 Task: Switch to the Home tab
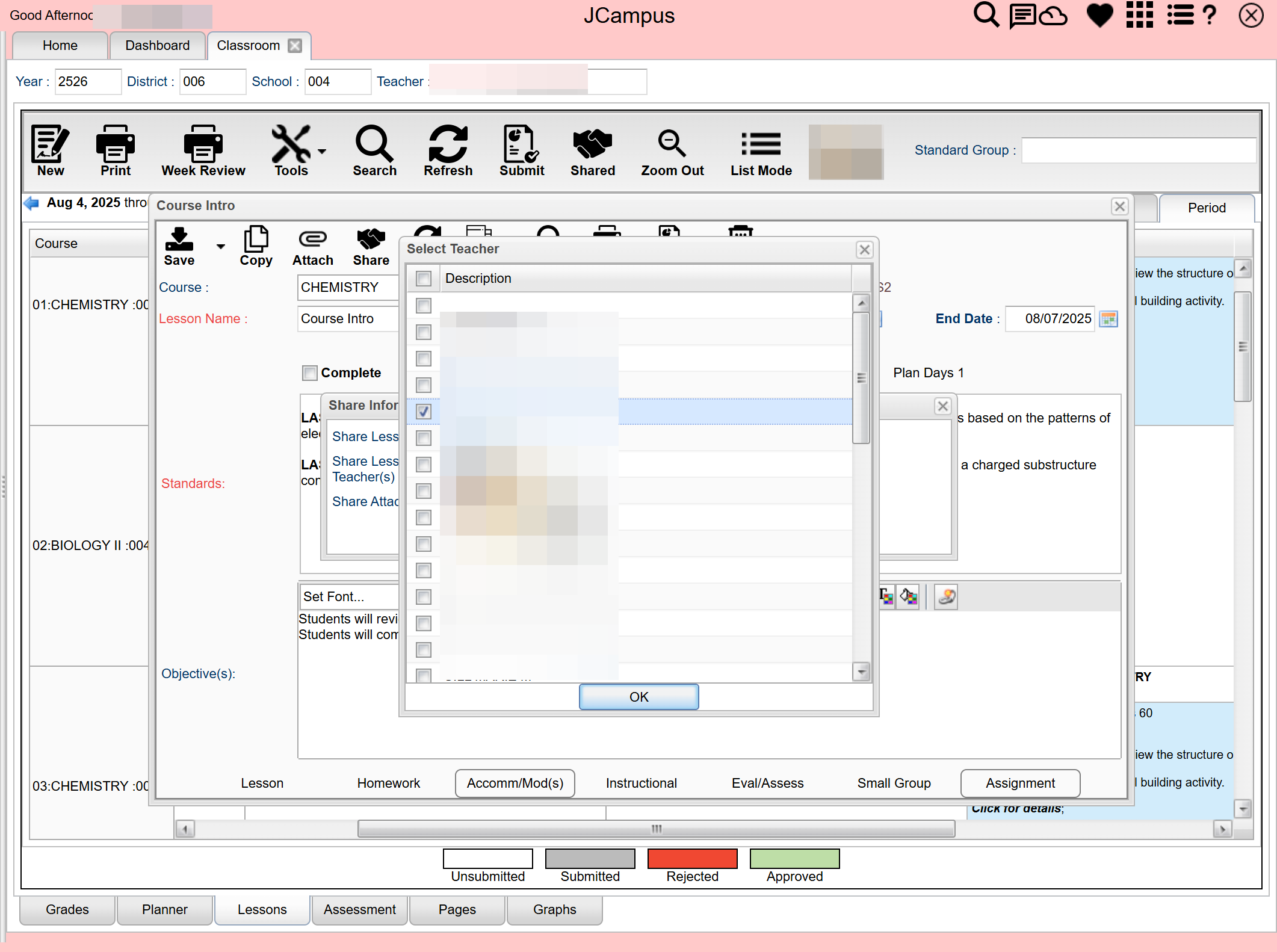60,46
